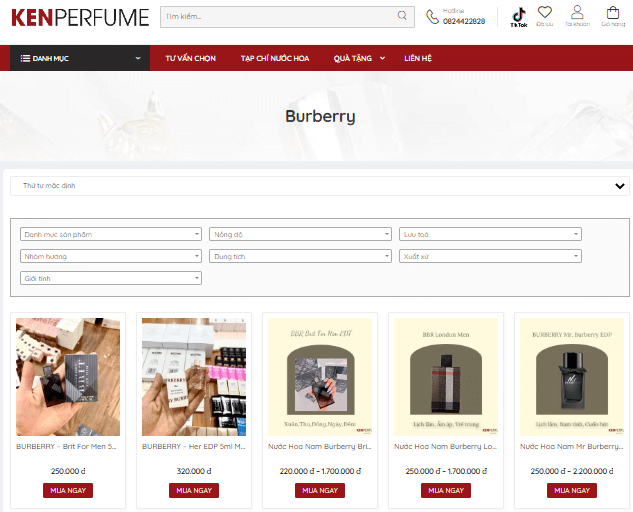633x512 pixels.
Task: Open Giới tính filter dropdown
Action: point(111,278)
